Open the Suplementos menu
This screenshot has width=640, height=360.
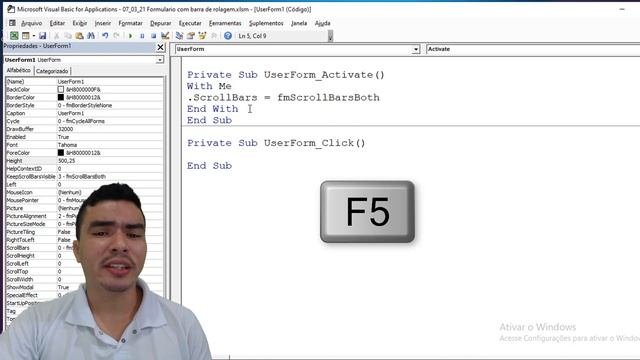[266, 23]
